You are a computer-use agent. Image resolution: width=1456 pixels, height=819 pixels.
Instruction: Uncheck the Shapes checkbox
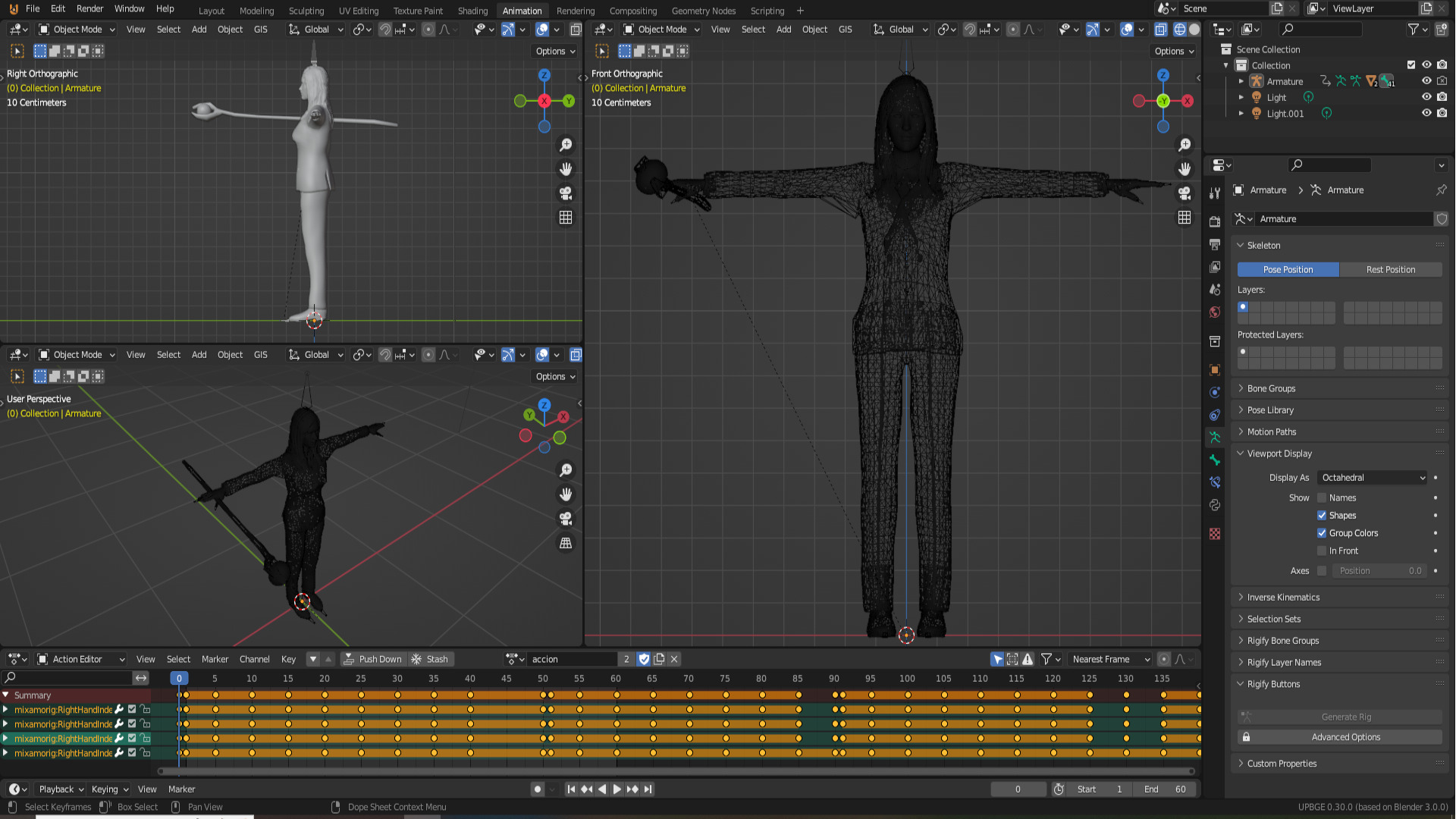coord(1322,516)
